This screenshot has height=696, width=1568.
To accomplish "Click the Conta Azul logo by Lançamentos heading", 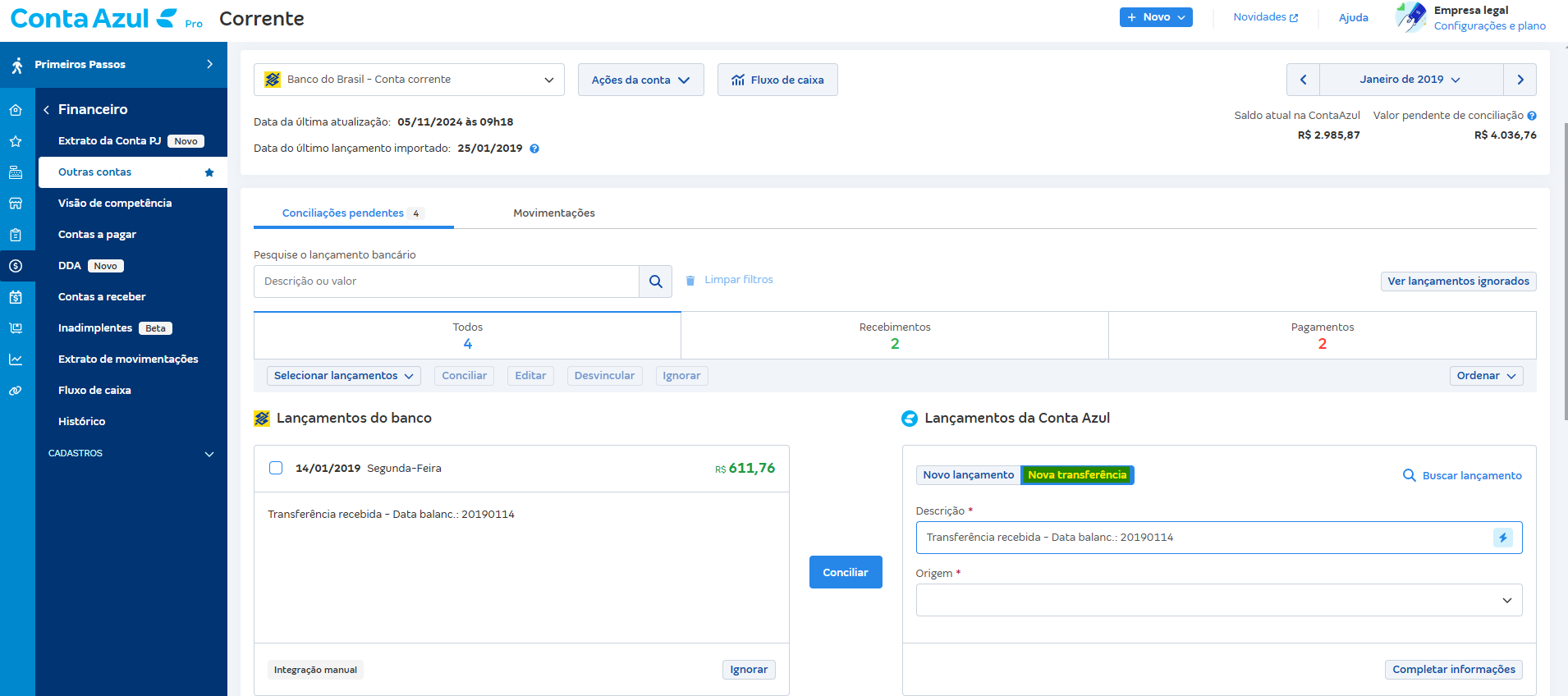I will point(910,419).
